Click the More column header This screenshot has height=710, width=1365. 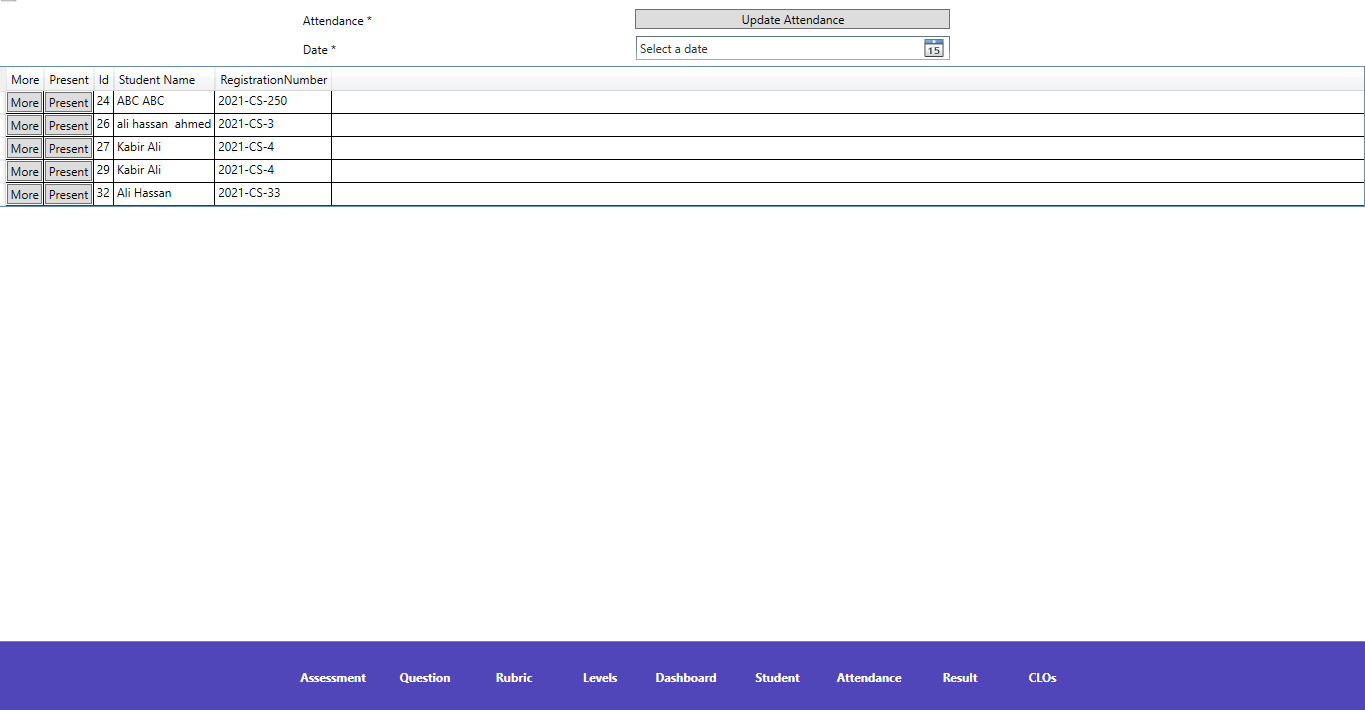pos(25,80)
